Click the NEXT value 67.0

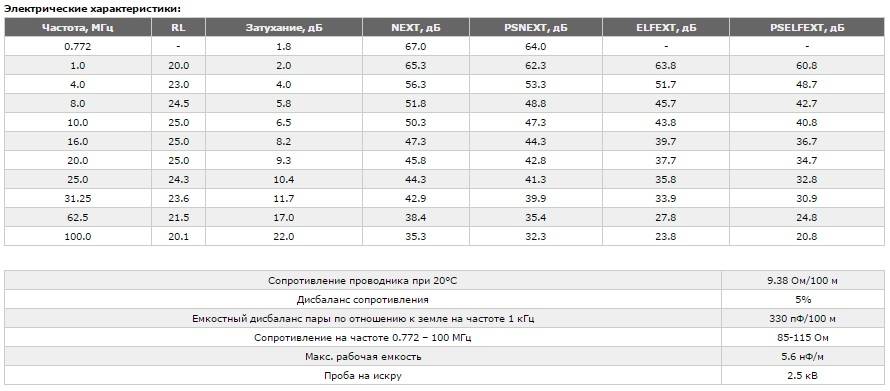[x=416, y=47]
